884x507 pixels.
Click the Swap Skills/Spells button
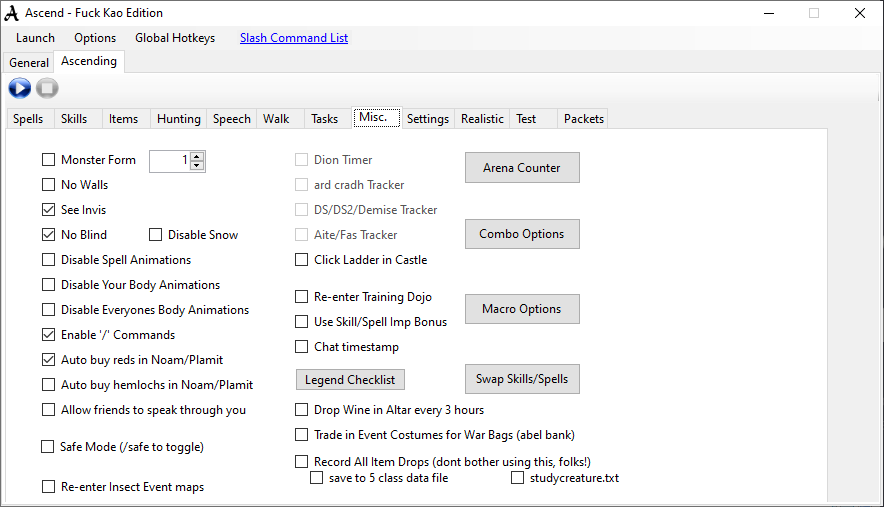522,379
